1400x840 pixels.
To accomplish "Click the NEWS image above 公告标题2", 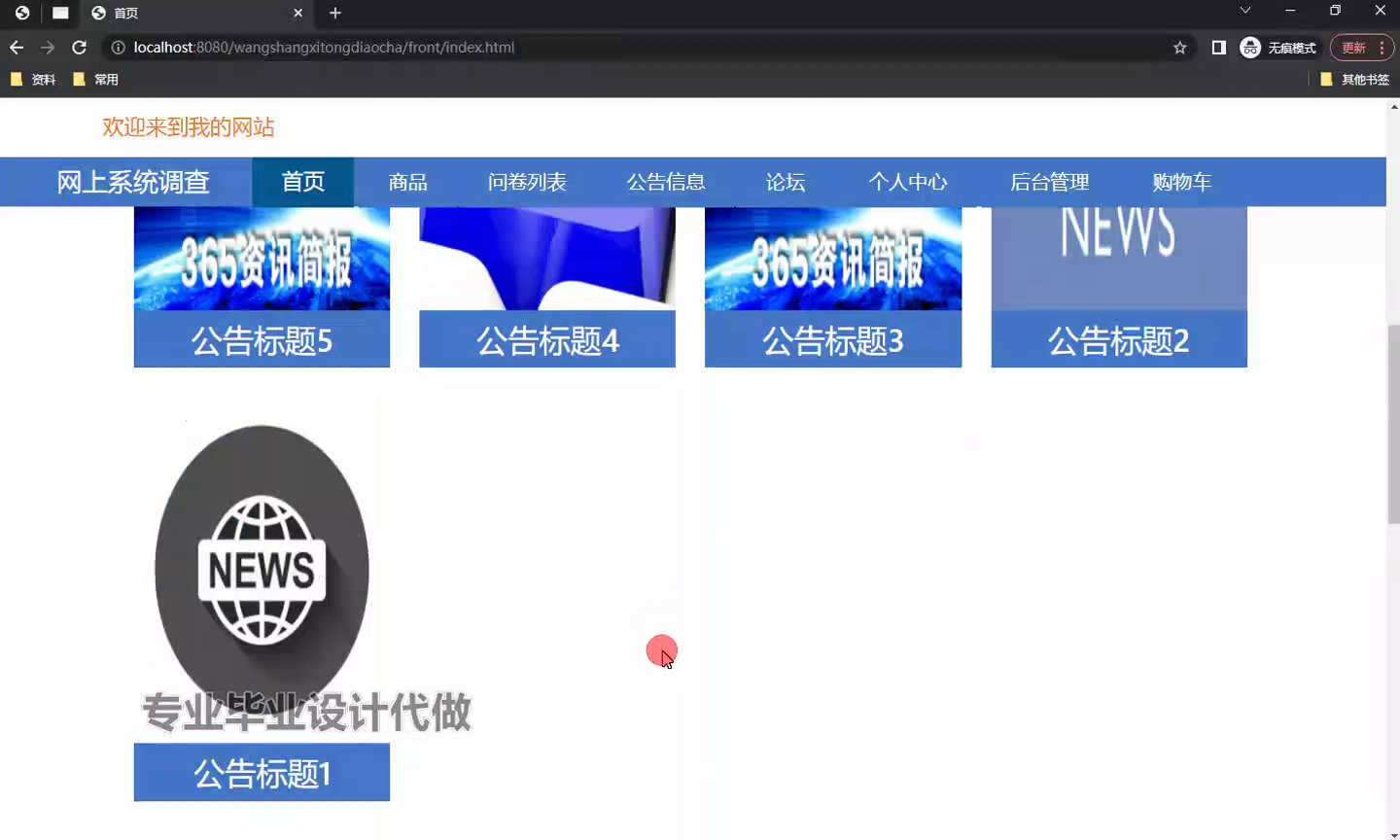I will pyautogui.click(x=1119, y=259).
